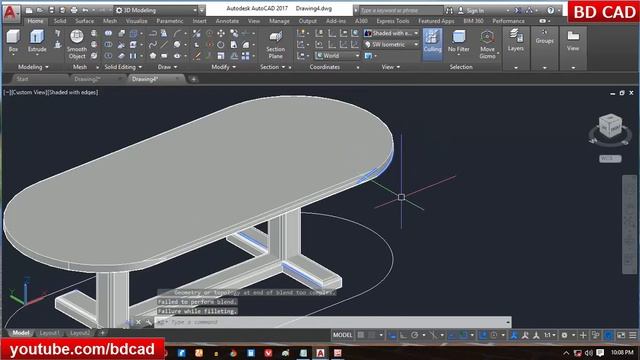Expand the Draw panel

click(x=167, y=67)
